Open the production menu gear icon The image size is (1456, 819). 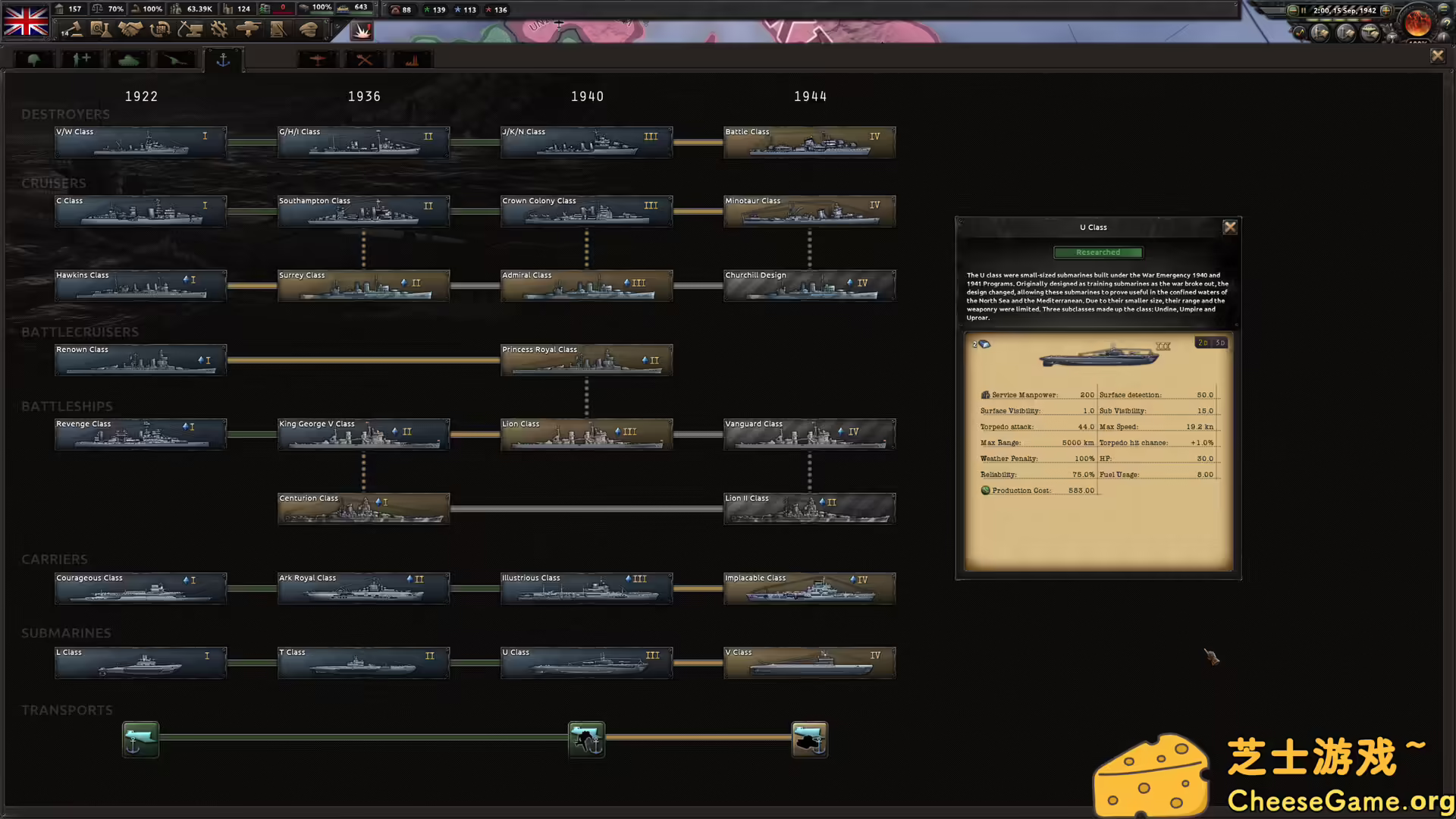click(x=220, y=31)
